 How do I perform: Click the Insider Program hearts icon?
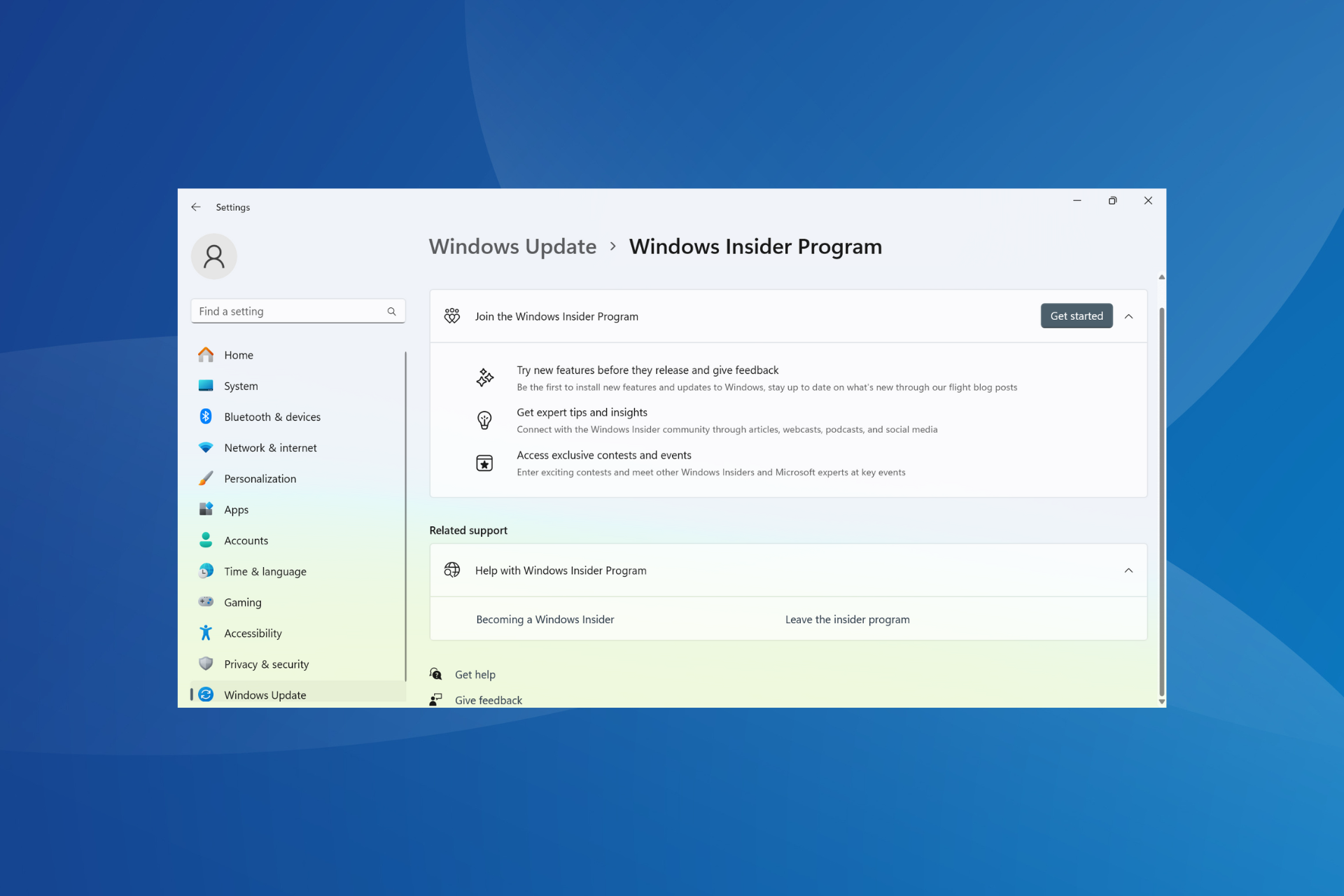coord(452,316)
